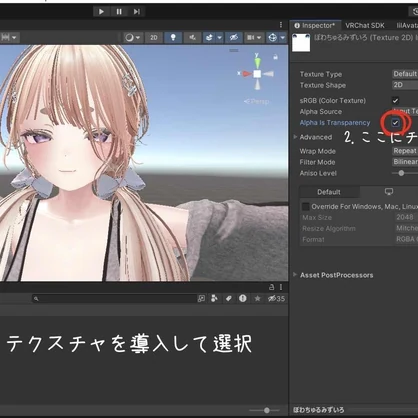Click the Favorites star icon
Screen dimensions: 418x418
coord(257,299)
